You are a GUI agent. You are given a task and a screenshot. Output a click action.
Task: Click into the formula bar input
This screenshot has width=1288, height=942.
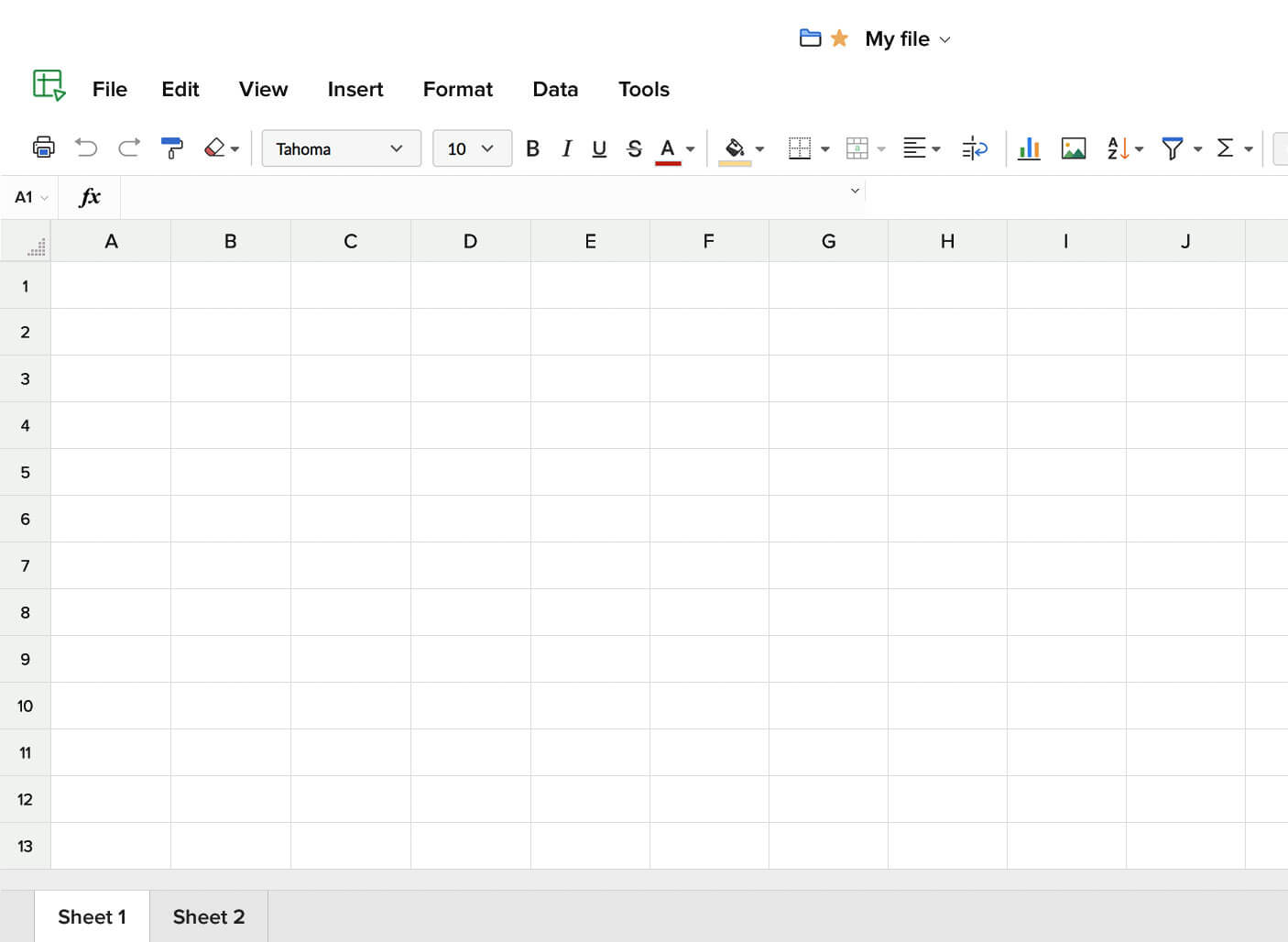485,197
